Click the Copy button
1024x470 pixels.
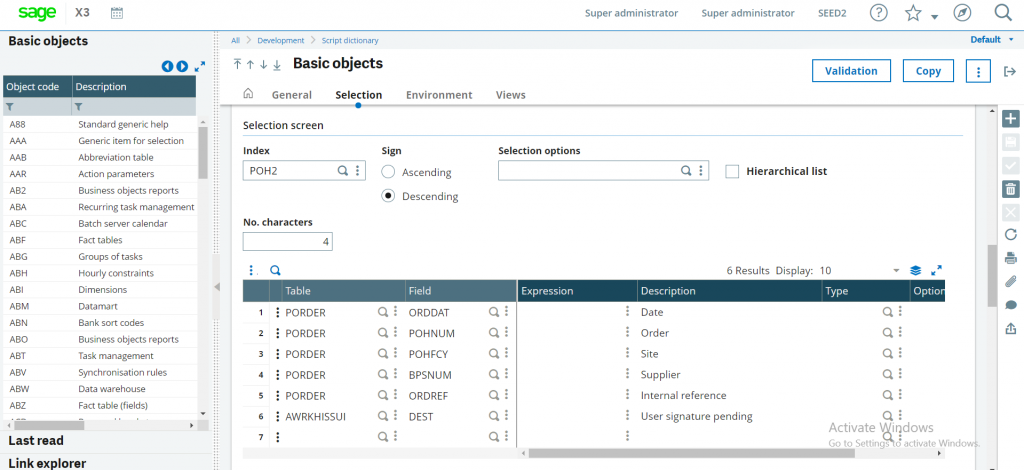point(928,71)
